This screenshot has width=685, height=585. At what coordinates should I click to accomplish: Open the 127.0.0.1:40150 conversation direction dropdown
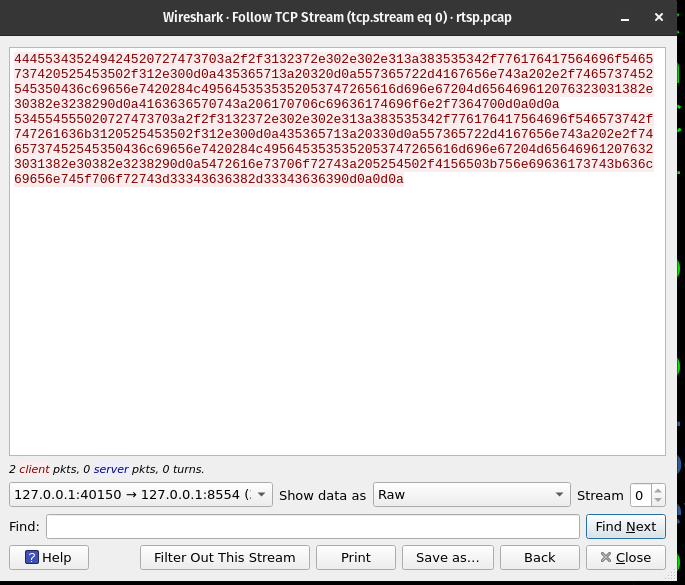140,495
